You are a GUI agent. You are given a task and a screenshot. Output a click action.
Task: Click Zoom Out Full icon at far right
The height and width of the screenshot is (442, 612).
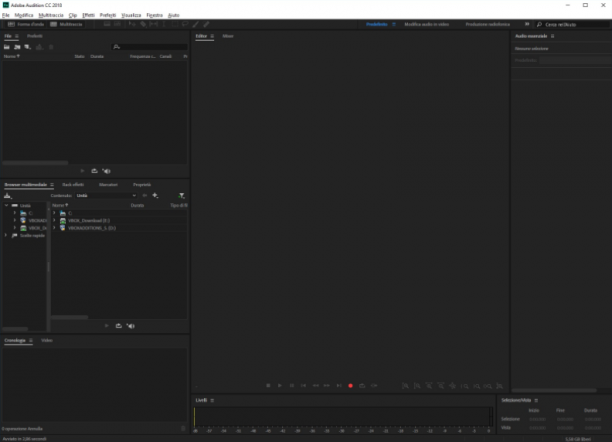pos(500,386)
